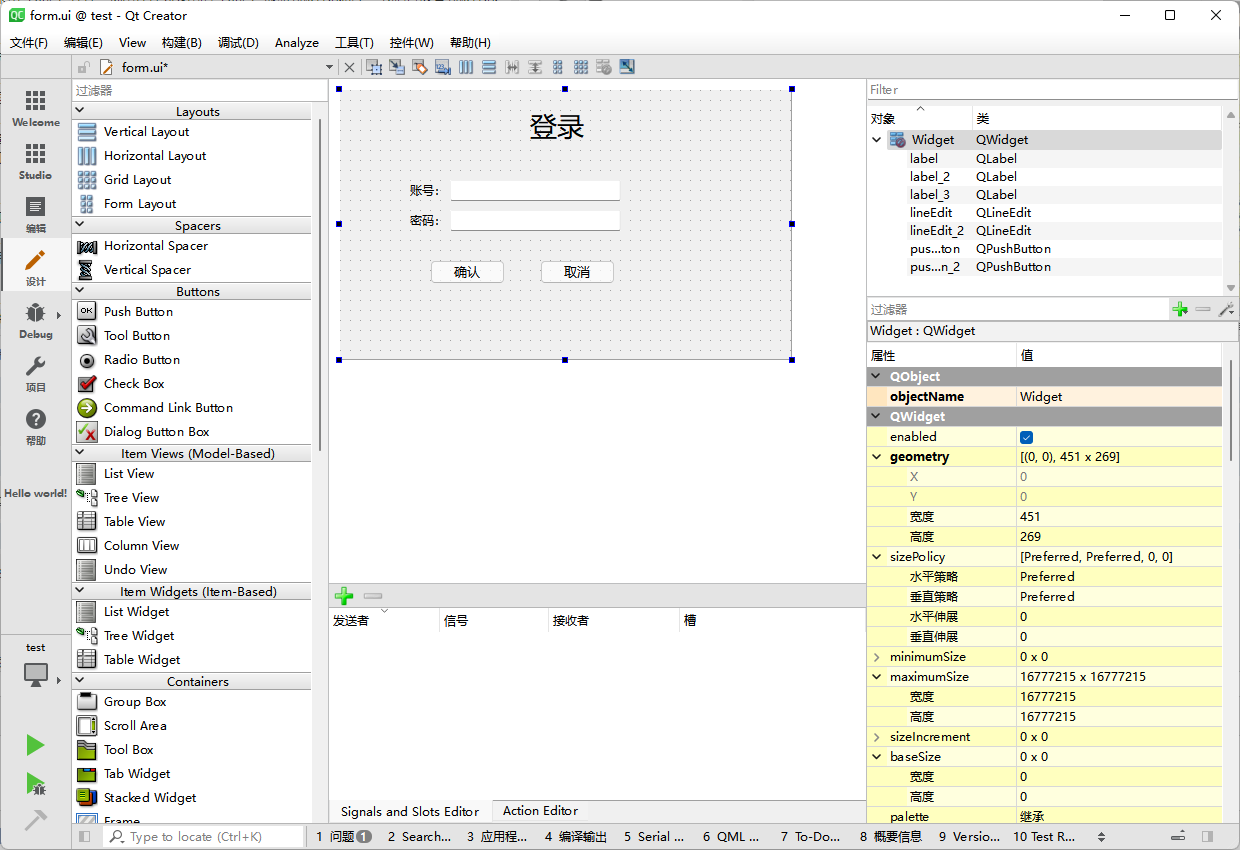Click the Adjust Size toolbar icon
Image resolution: width=1240 pixels, height=850 pixels.
627,67
